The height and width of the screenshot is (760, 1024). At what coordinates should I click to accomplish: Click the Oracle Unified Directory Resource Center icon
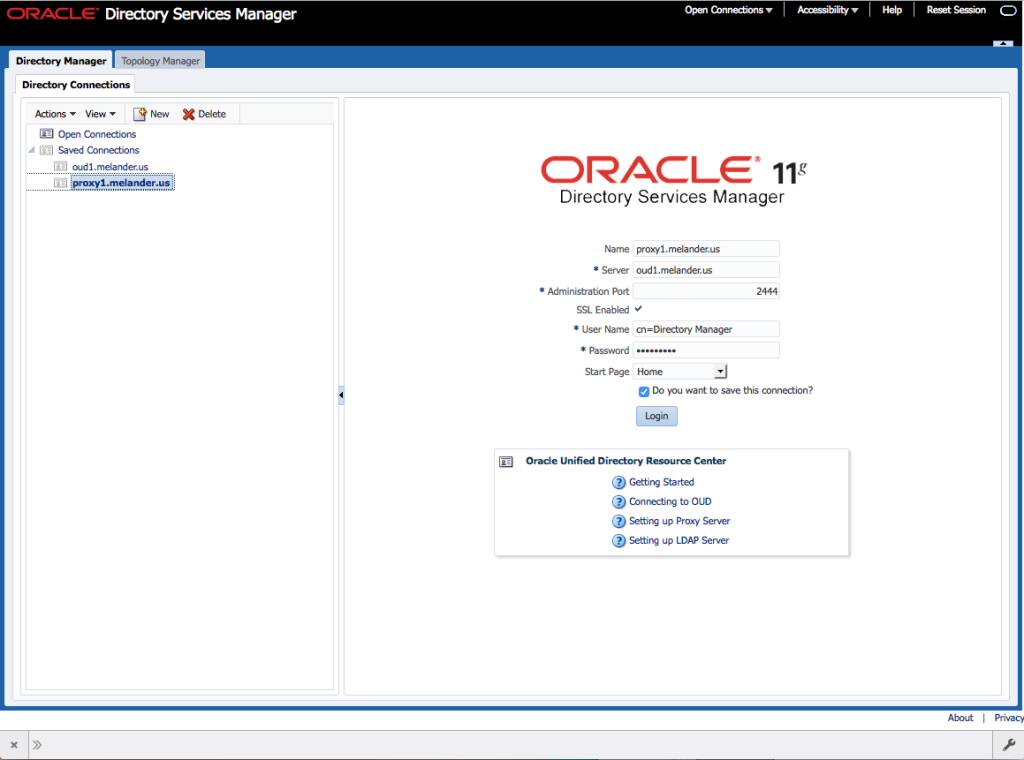click(506, 461)
